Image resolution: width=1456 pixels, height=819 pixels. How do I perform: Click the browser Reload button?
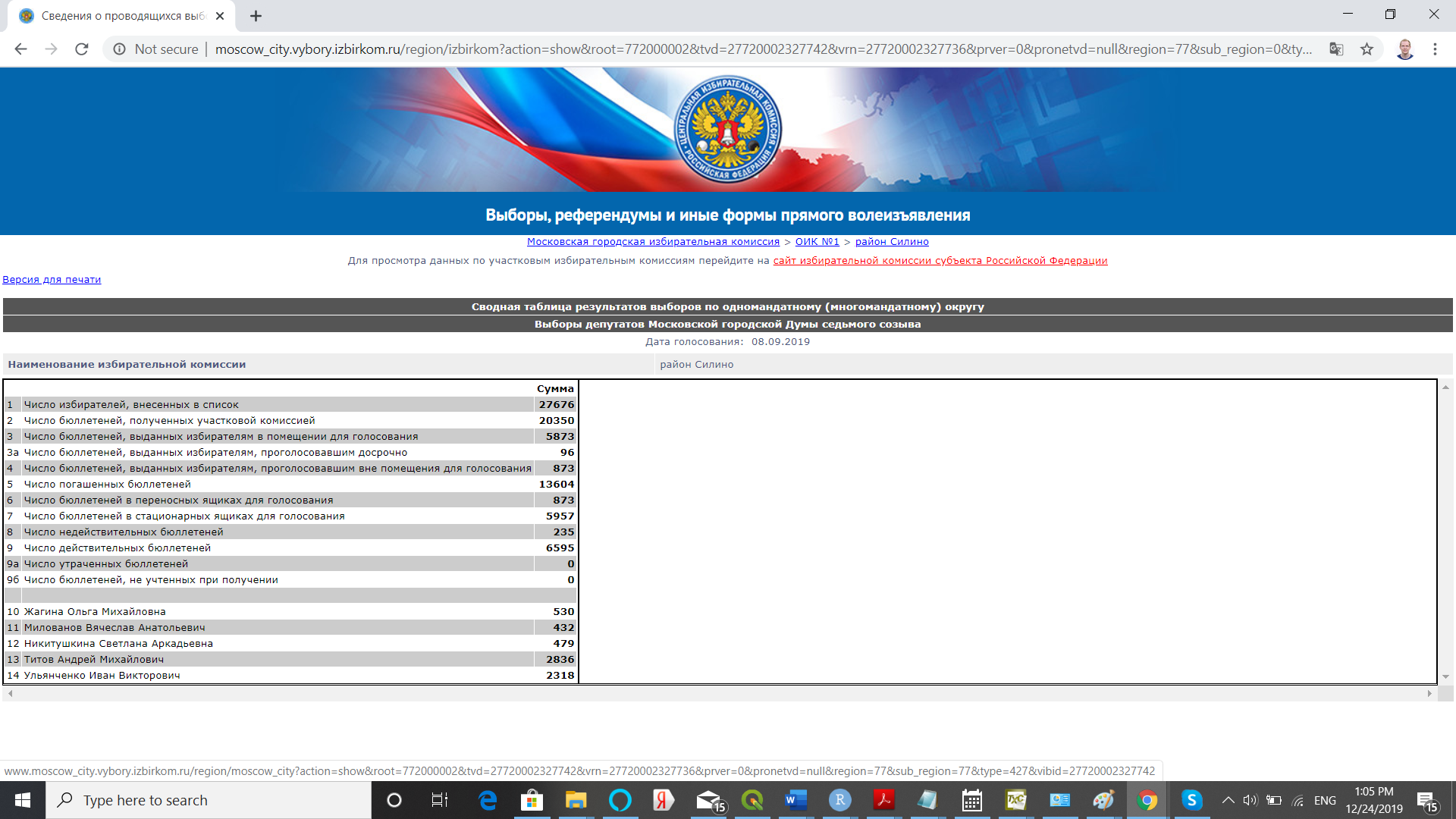[82, 49]
